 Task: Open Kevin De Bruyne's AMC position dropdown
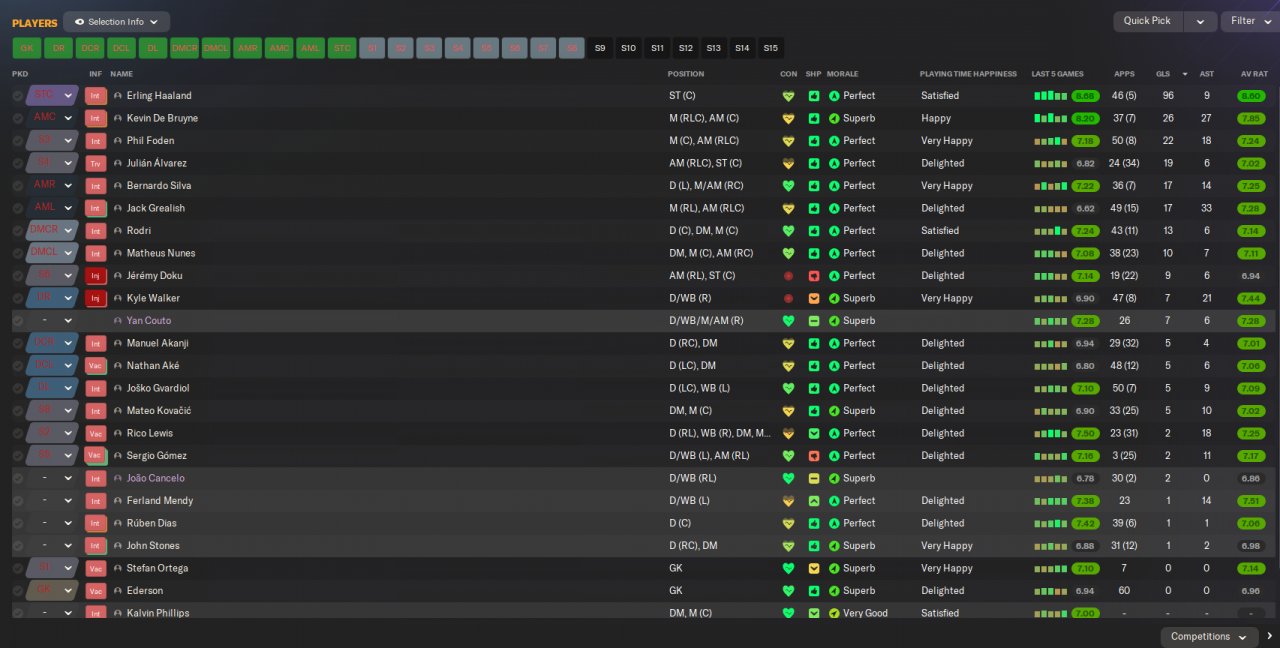point(52,118)
